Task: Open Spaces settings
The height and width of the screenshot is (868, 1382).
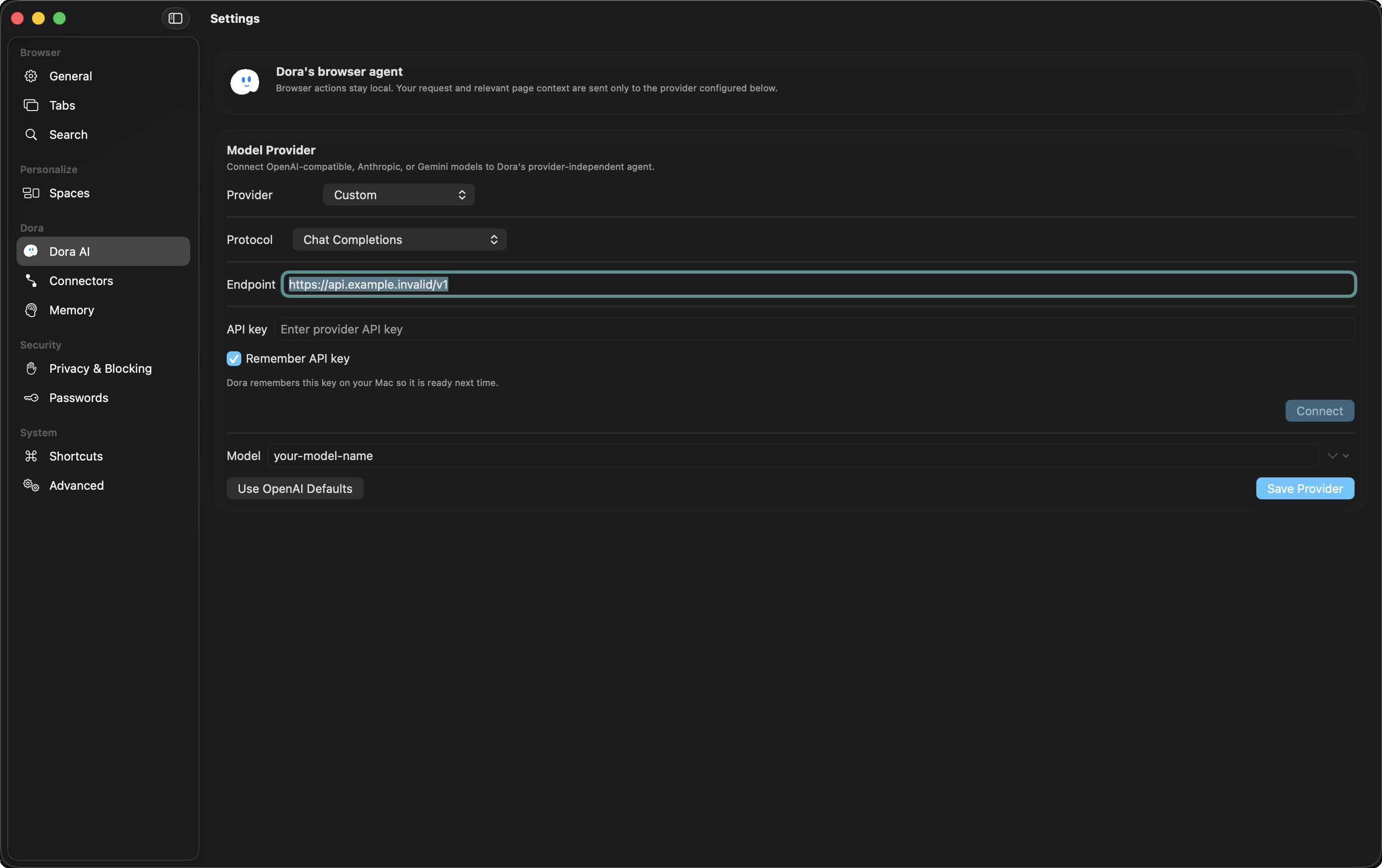Action: coord(103,193)
